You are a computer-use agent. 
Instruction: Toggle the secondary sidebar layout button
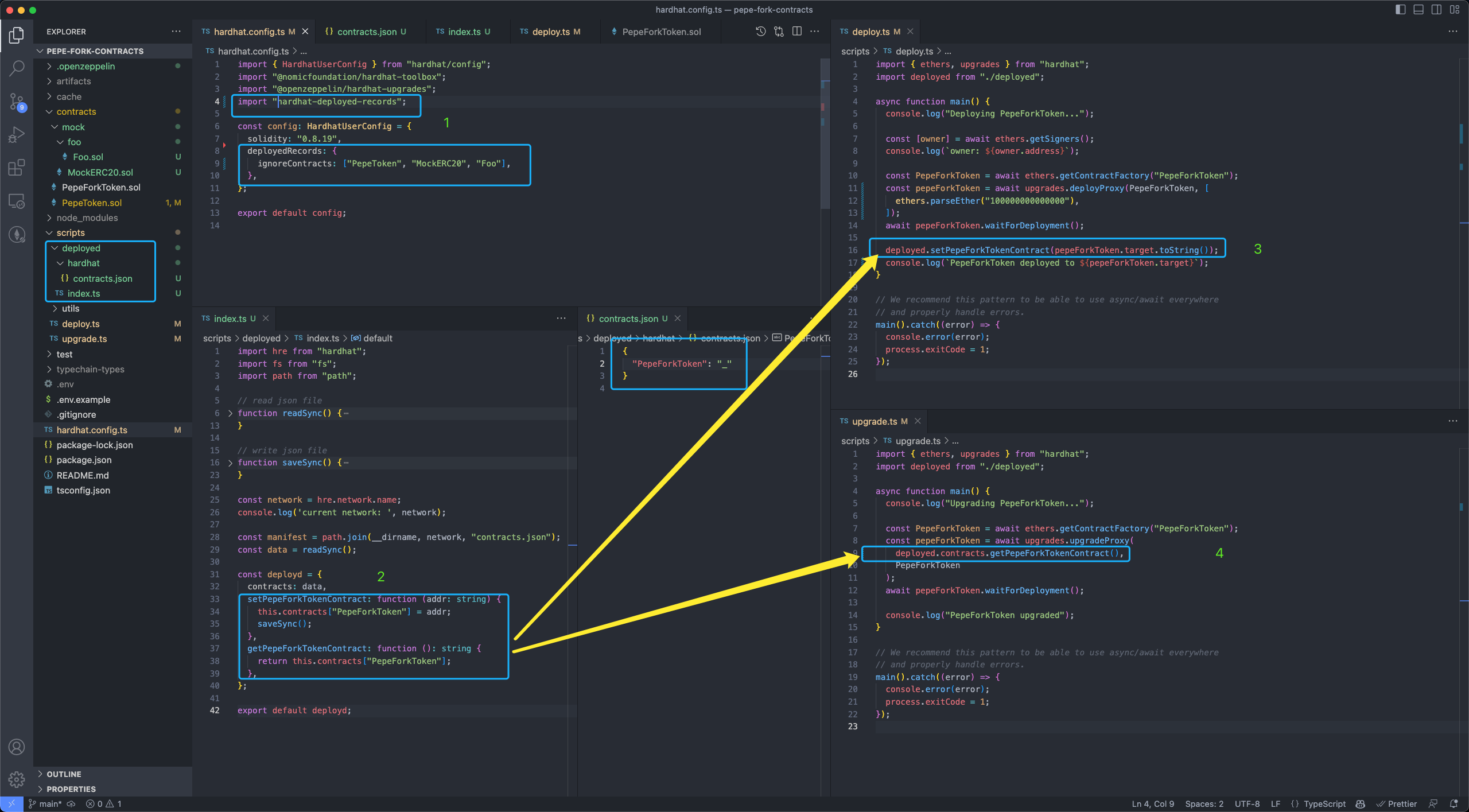(1436, 10)
